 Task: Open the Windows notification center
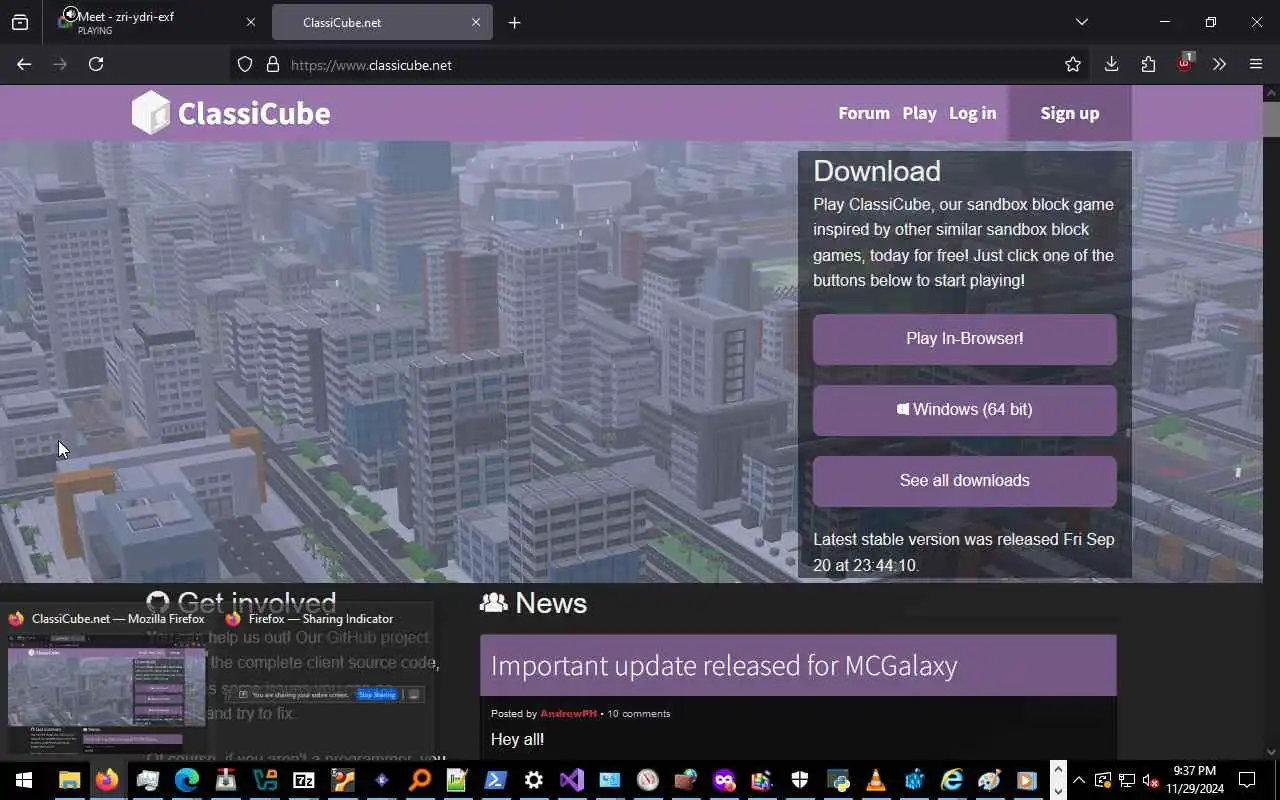1247,780
